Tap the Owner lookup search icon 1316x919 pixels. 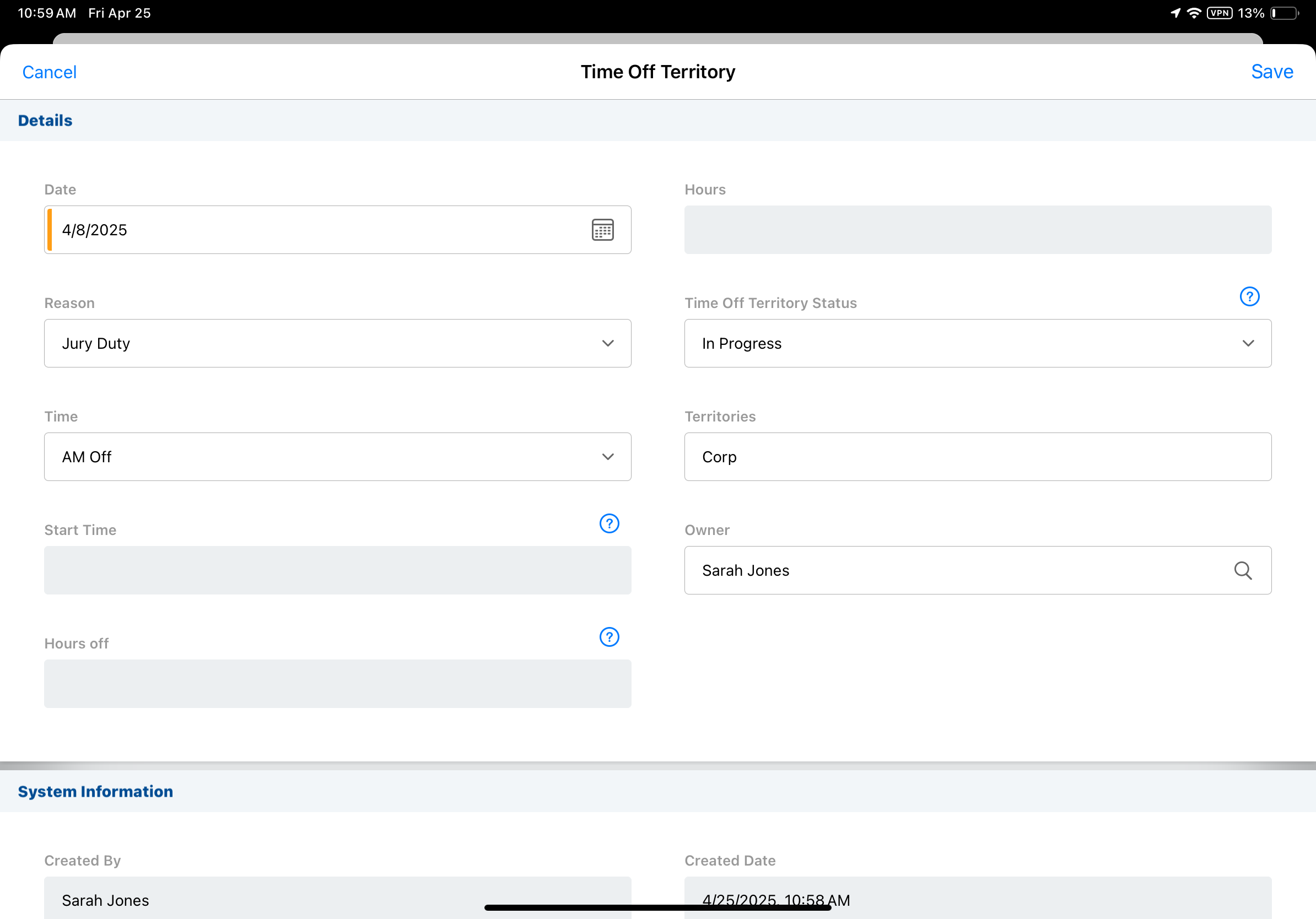[x=1242, y=571]
